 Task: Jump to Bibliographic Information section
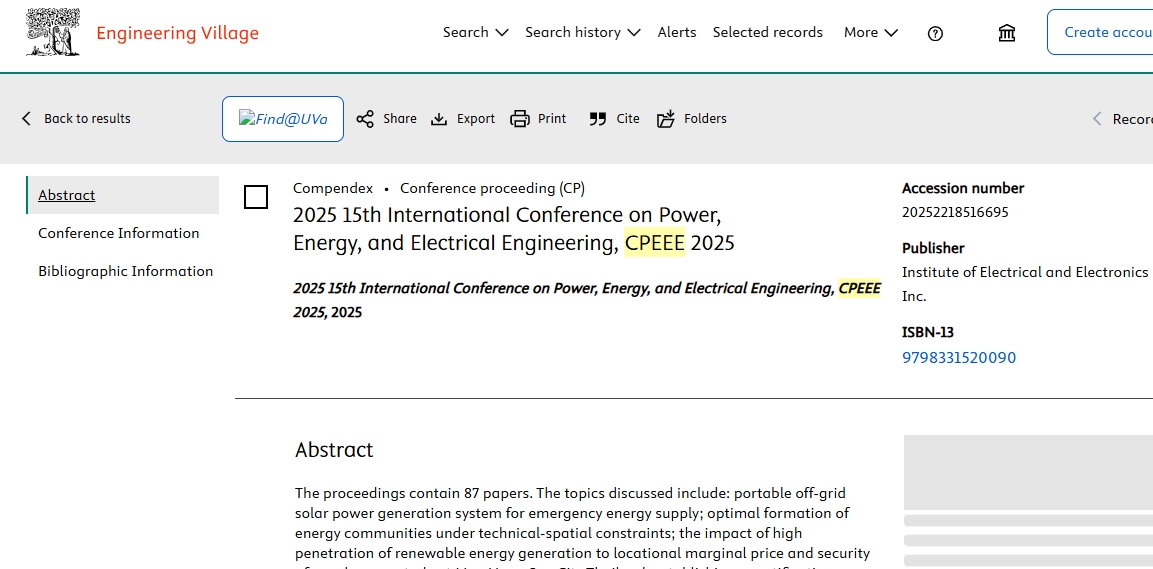126,271
